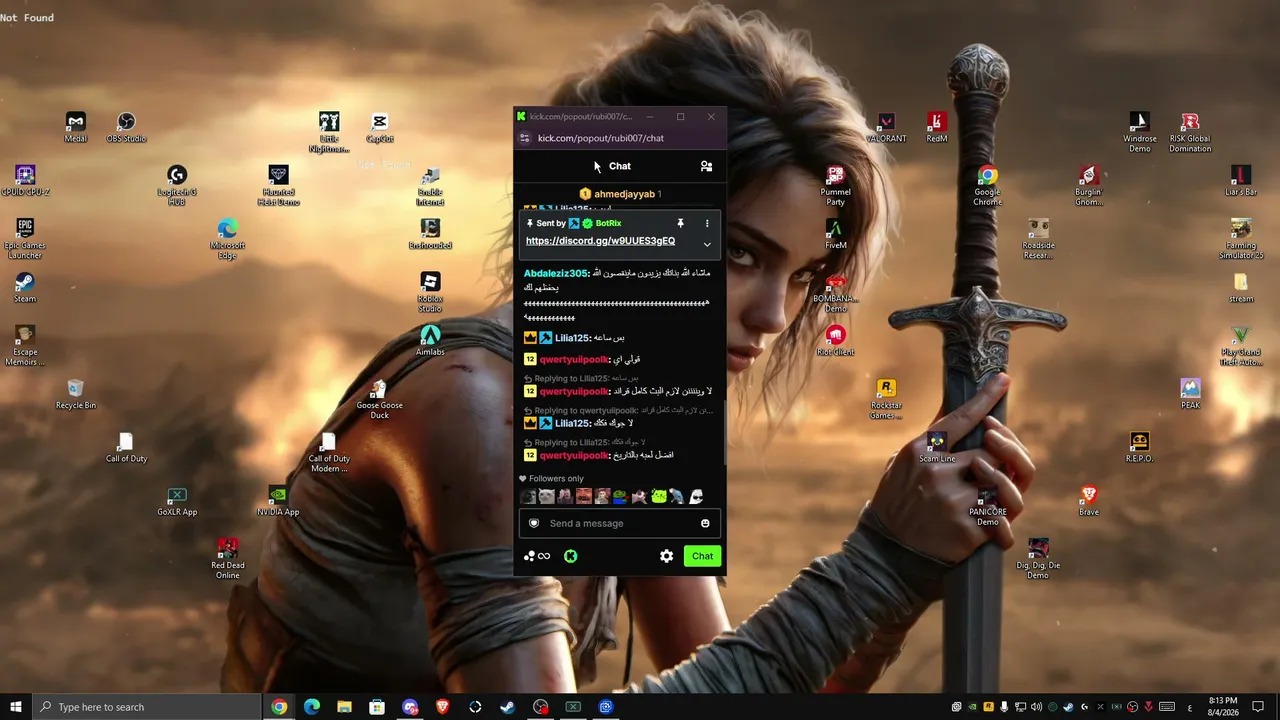Open the Kick green logo button below chat
Viewport: 1280px width, 720px height.
tap(570, 556)
